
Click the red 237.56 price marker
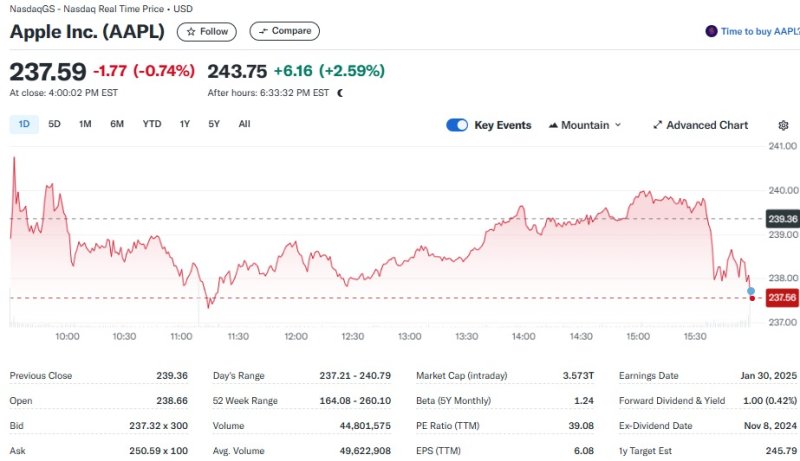pos(782,297)
